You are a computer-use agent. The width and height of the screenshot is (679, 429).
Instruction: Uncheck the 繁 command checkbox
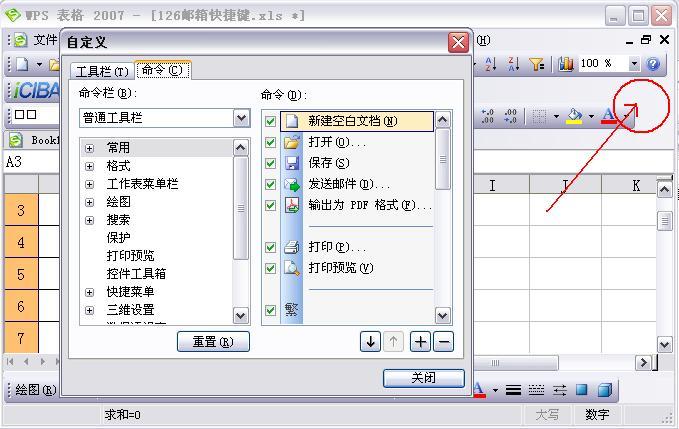coord(270,310)
